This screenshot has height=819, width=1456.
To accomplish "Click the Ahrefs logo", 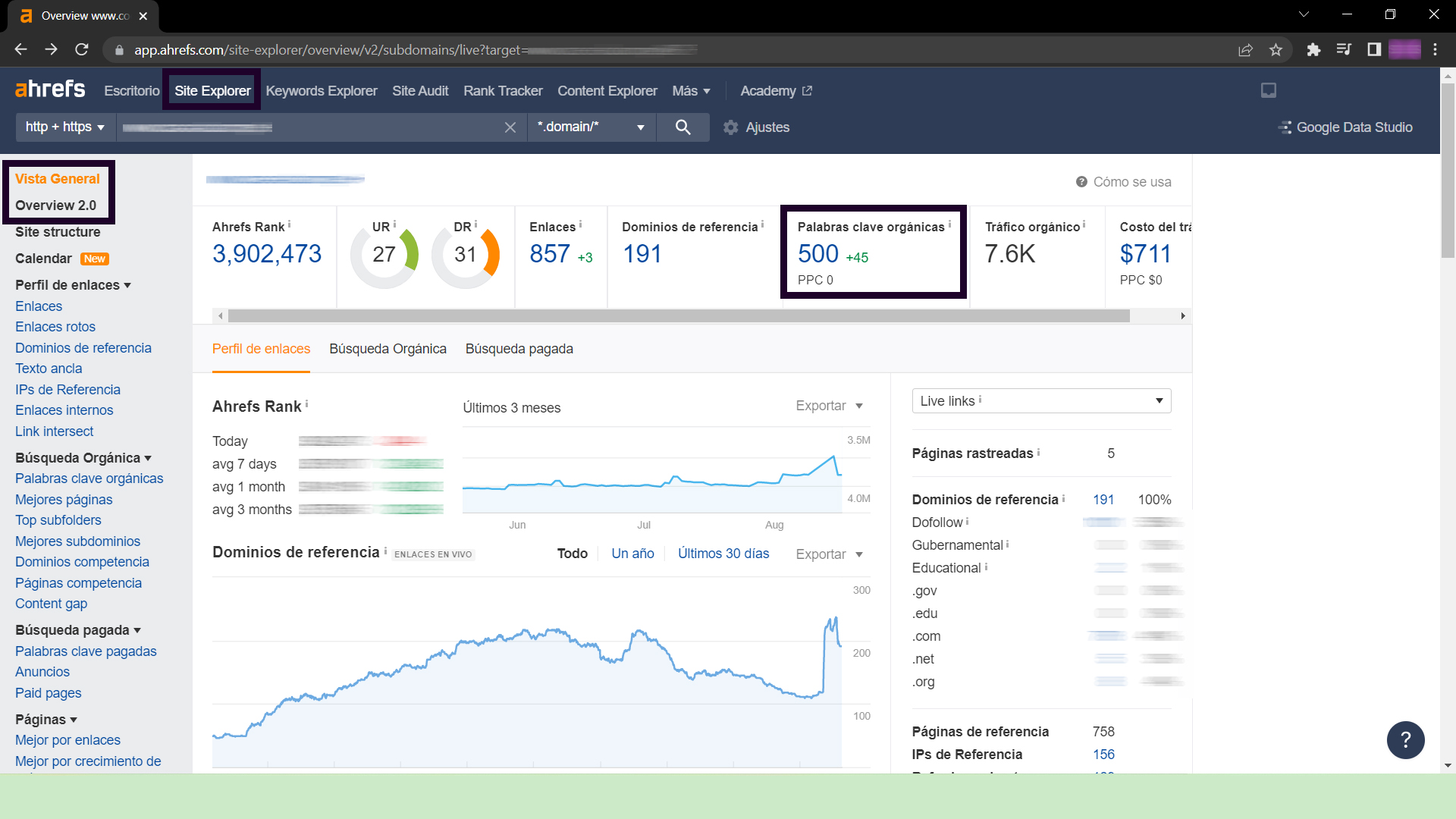I will pos(50,89).
